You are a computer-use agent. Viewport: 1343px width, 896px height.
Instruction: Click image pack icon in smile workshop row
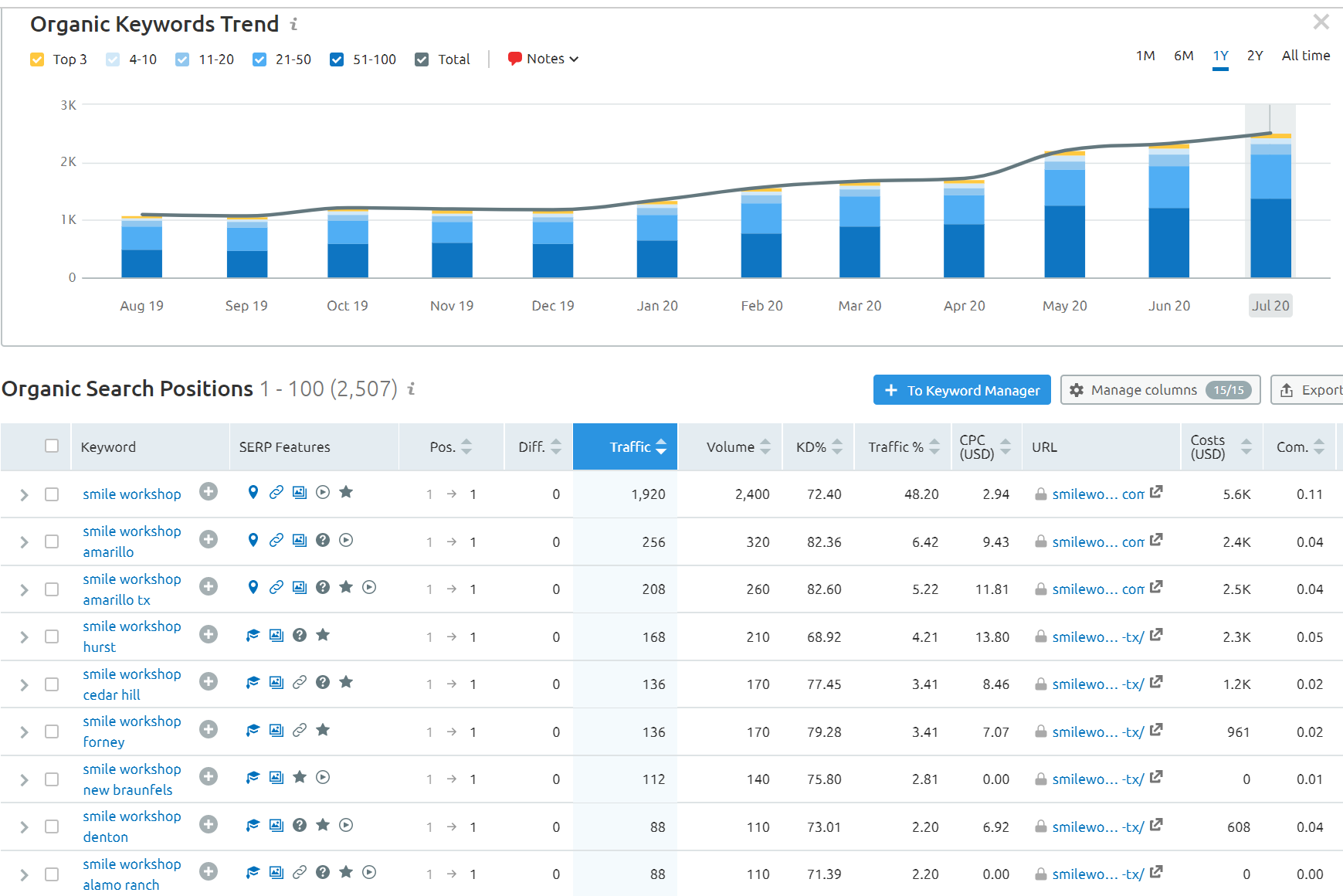coord(300,492)
